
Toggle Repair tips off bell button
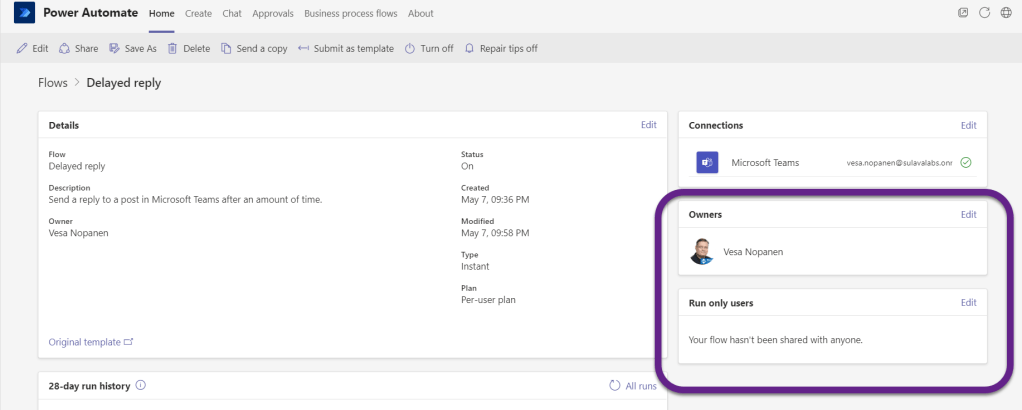point(501,48)
